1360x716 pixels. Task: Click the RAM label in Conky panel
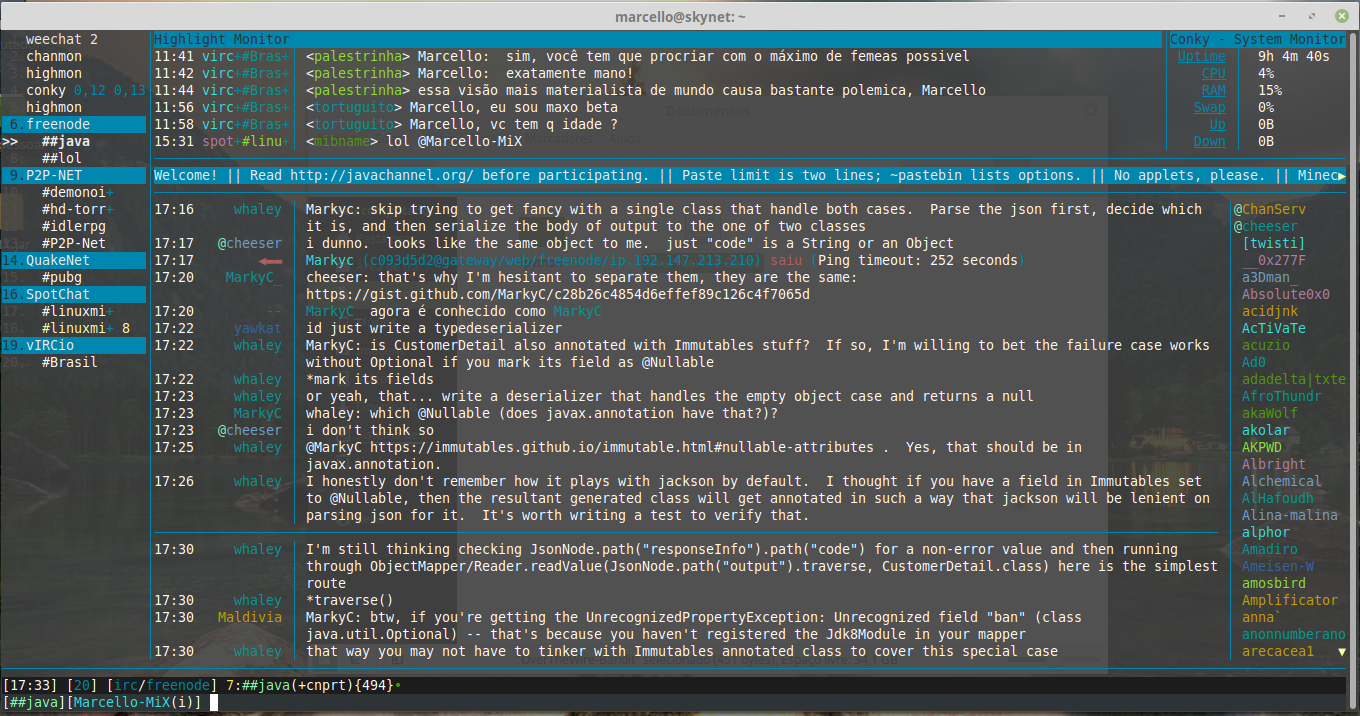(x=1213, y=90)
